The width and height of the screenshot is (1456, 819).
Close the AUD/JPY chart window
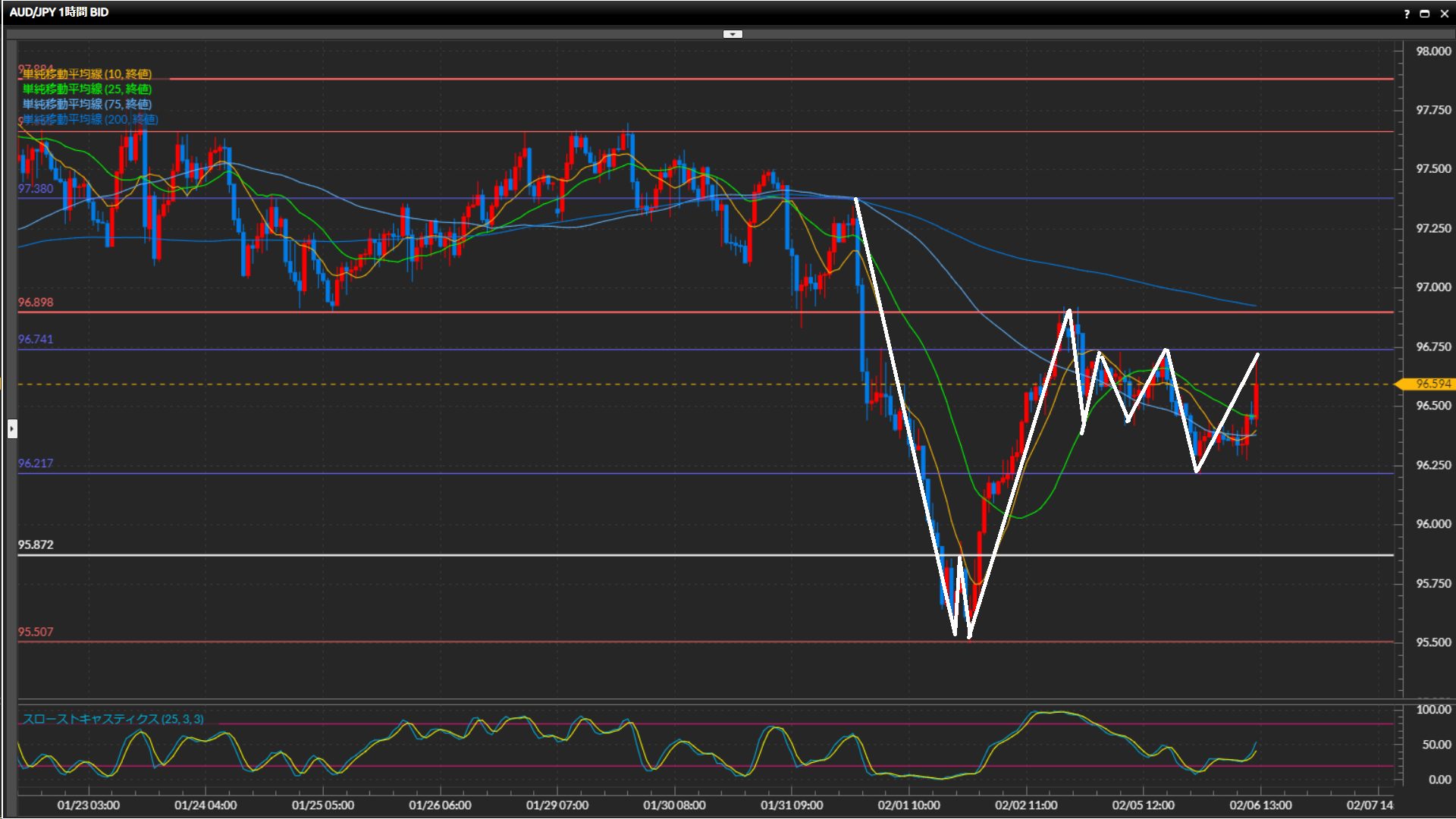click(1444, 14)
